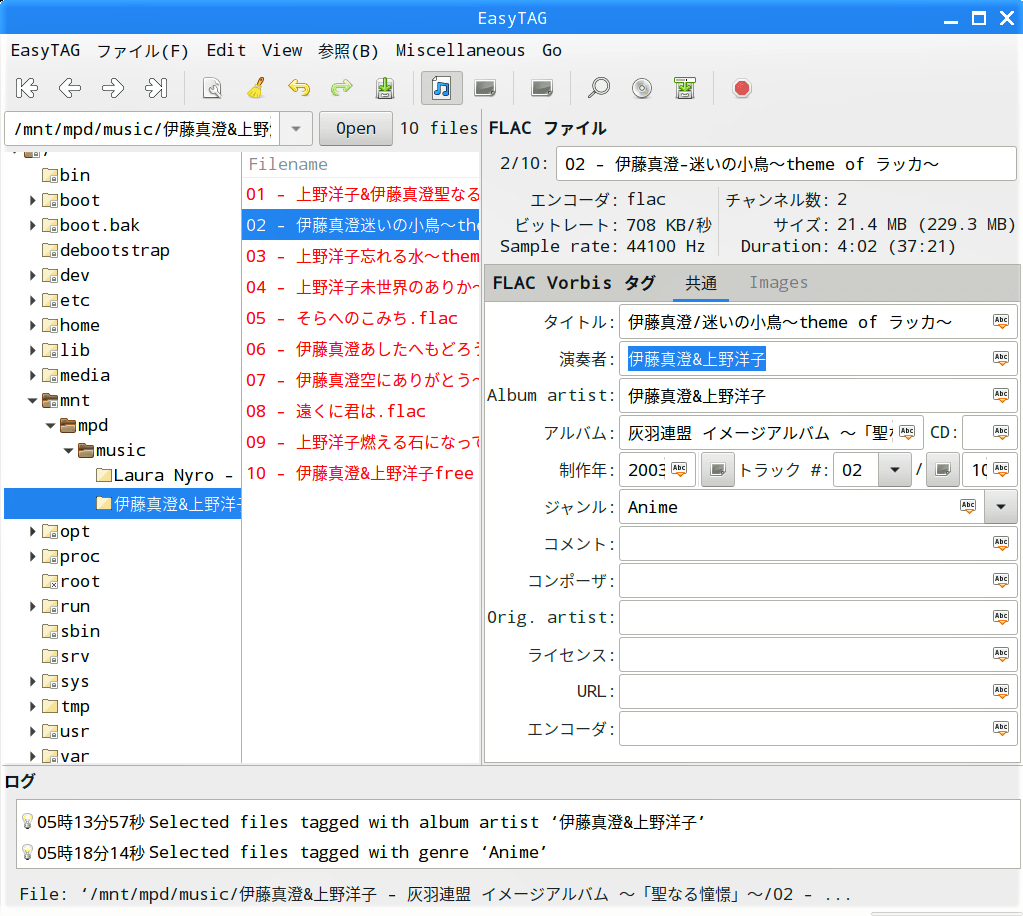
Task: Click the generate playlist toolbar icon
Action: 685,88
